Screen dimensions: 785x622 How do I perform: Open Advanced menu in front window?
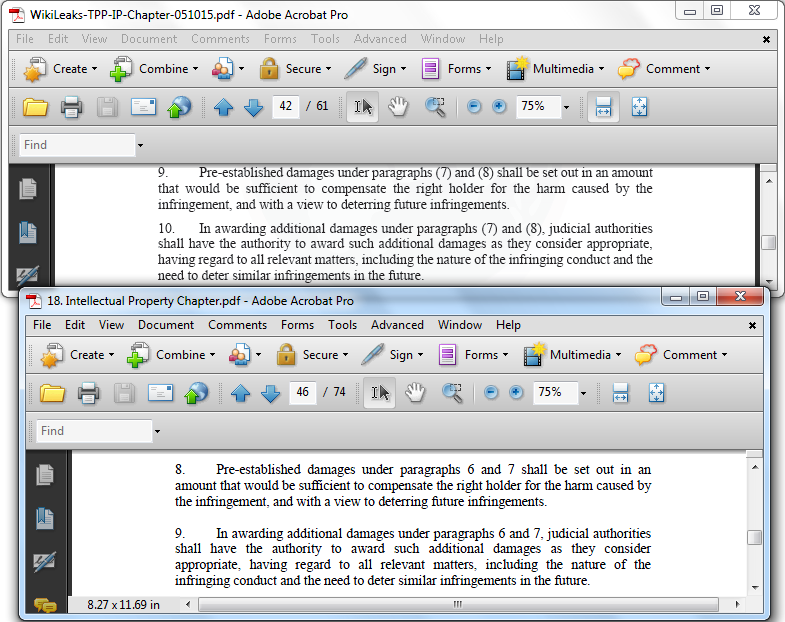pos(397,325)
